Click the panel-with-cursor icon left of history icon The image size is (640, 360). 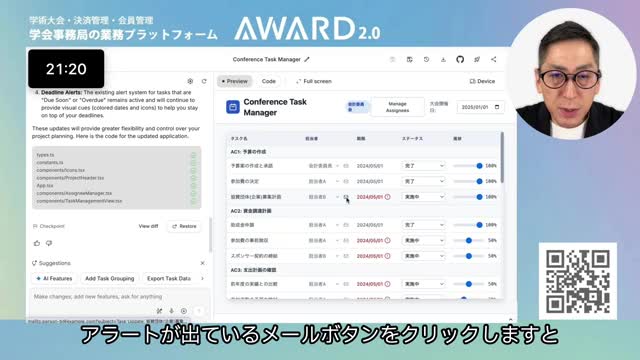[409, 60]
